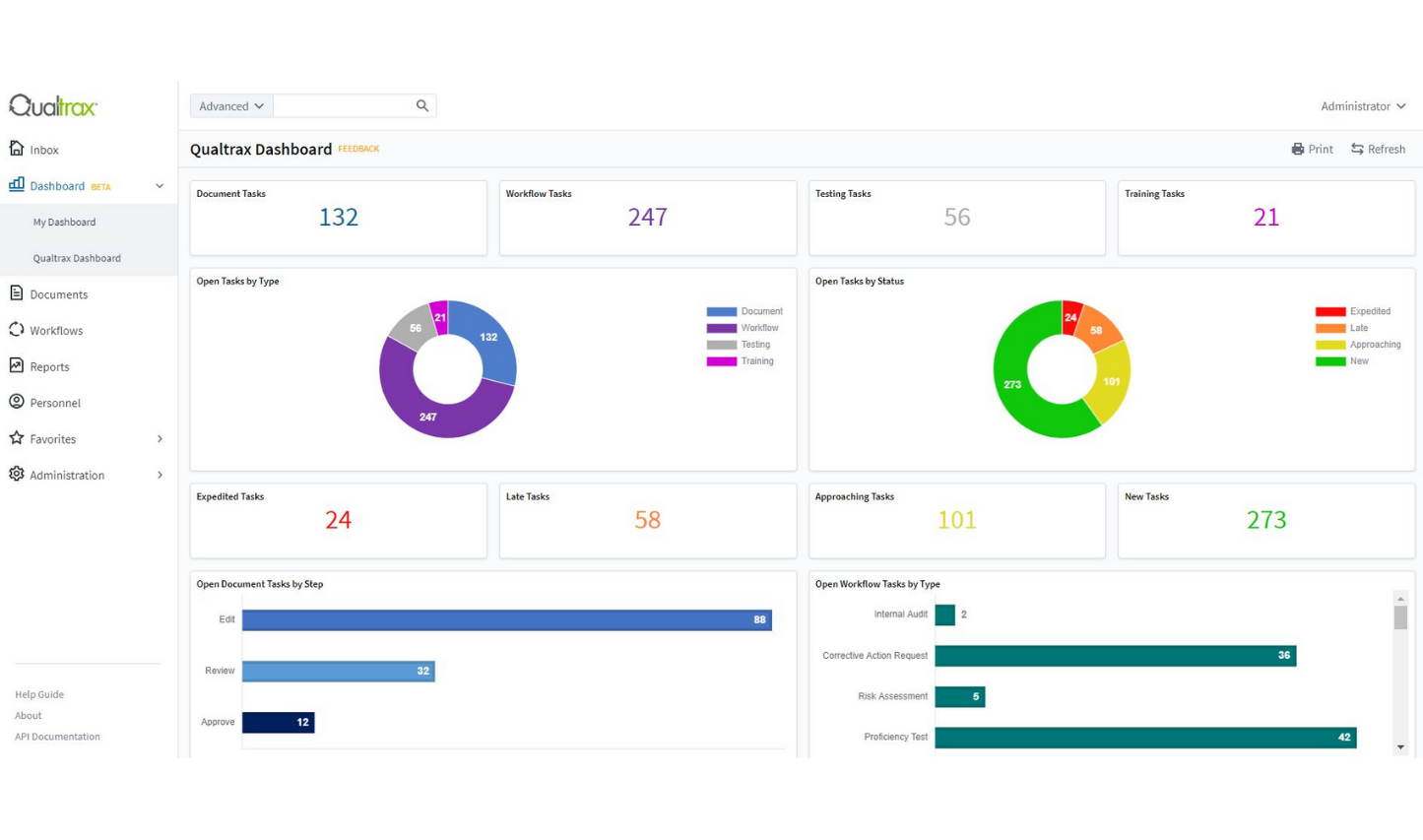The width and height of the screenshot is (1423, 840).
Task: Select the Personnel icon
Action: tap(17, 402)
